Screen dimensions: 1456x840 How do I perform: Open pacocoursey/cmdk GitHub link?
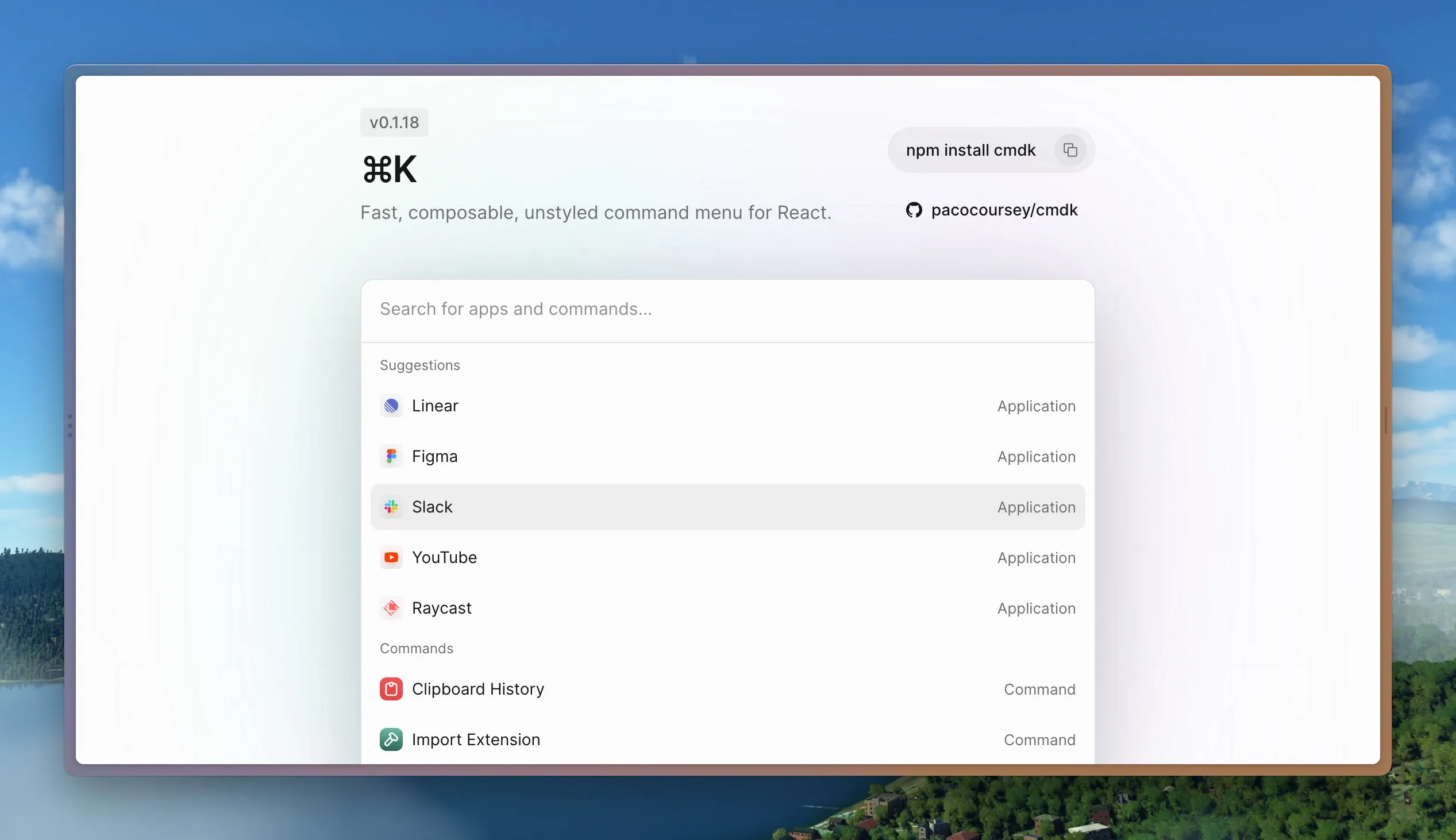click(1004, 210)
